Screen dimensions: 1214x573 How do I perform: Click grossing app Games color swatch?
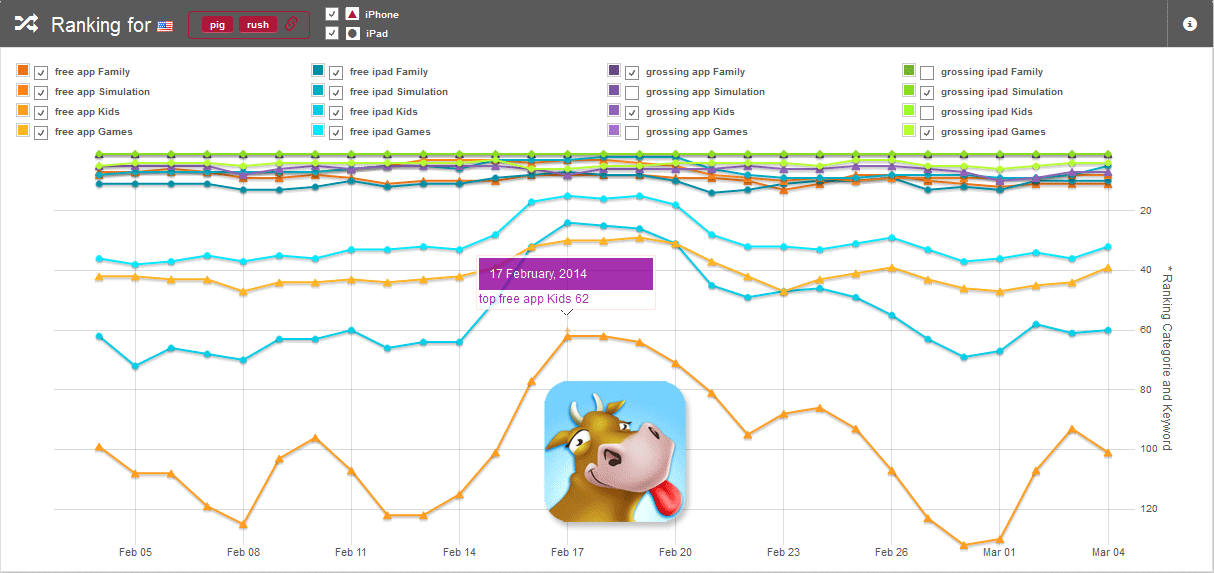[x=614, y=130]
